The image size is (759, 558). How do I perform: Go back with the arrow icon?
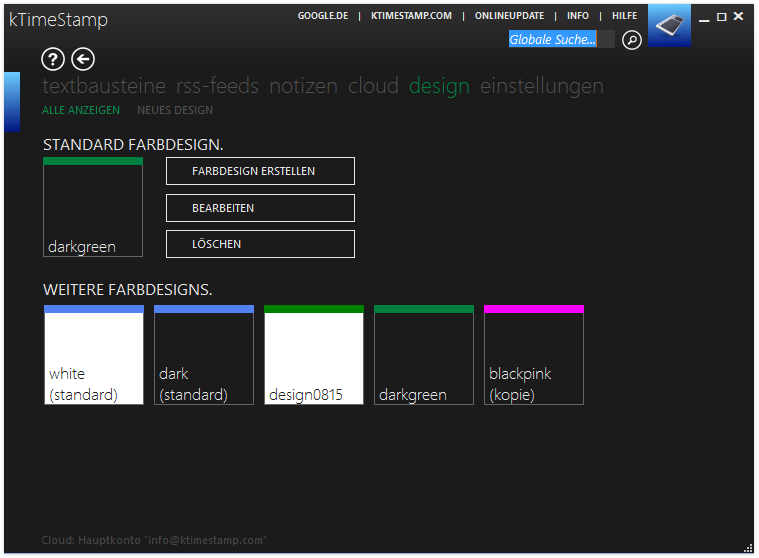pos(83,59)
